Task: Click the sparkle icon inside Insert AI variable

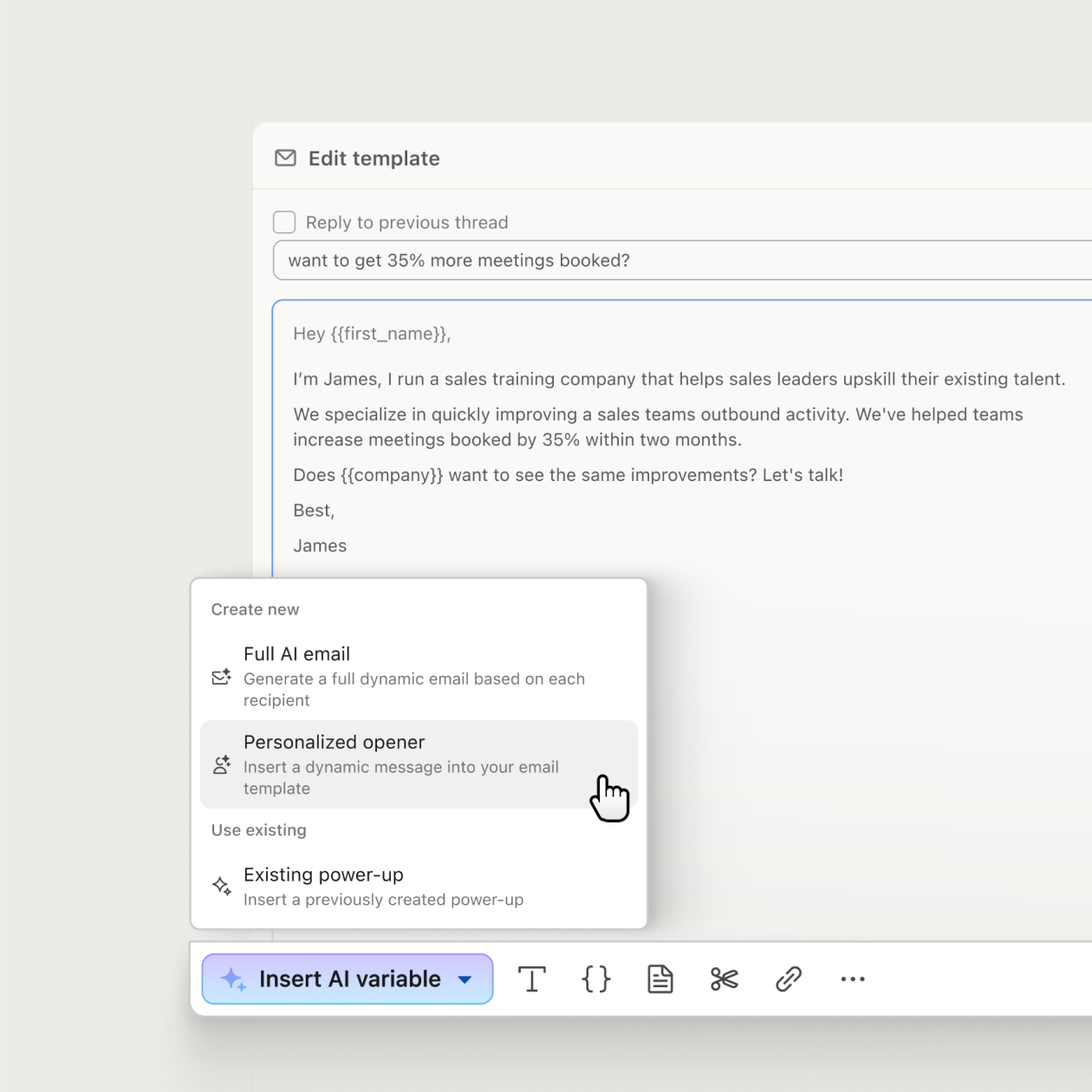Action: [x=232, y=978]
